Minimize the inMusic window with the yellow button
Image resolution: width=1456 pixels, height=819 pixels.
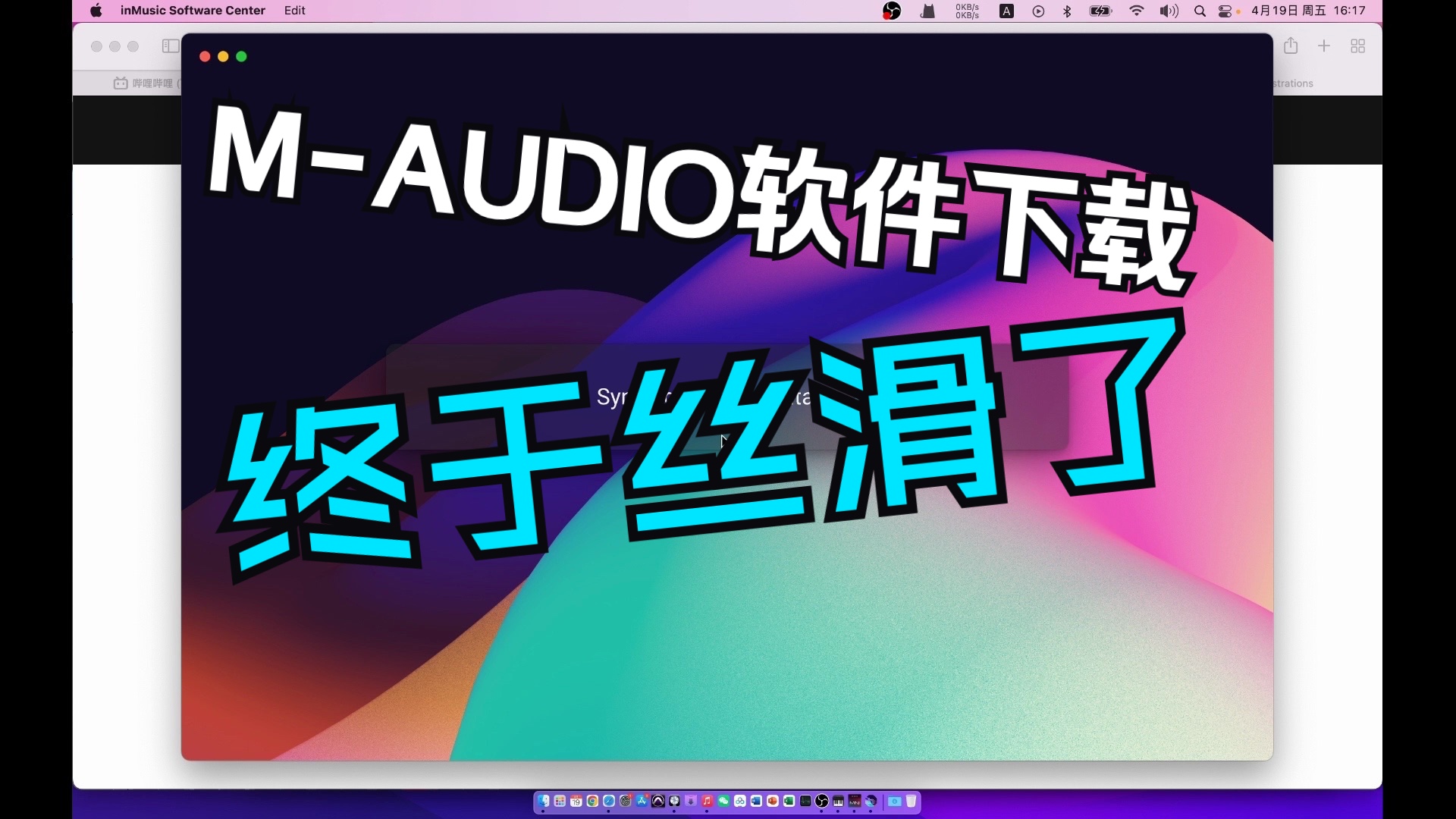[223, 57]
